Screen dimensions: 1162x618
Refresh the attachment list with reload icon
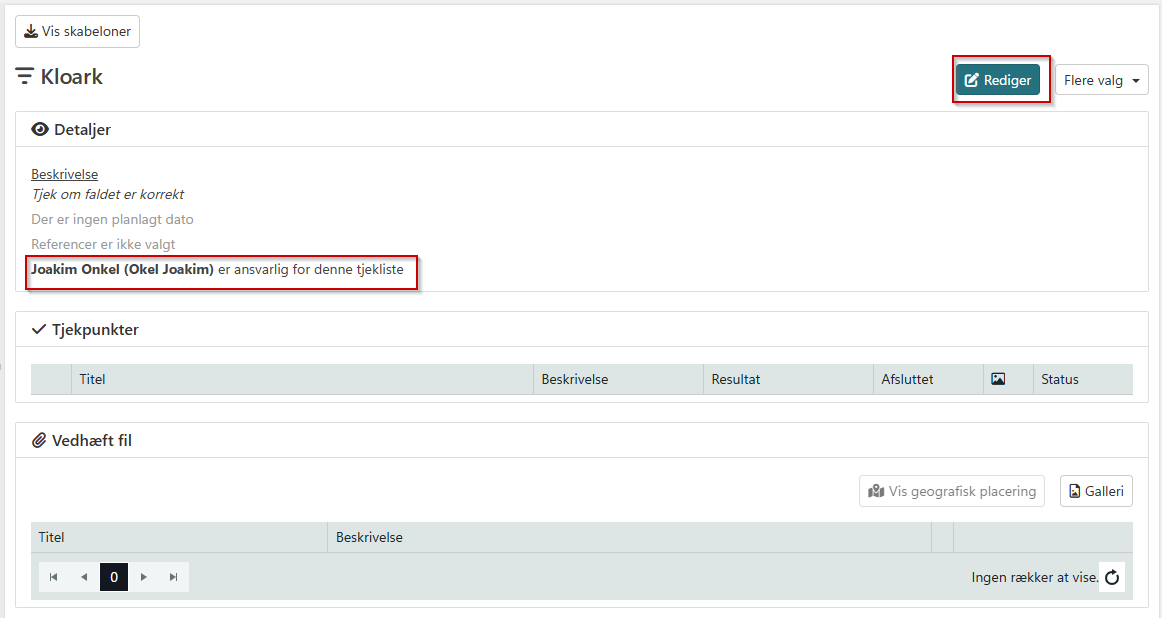click(1112, 577)
